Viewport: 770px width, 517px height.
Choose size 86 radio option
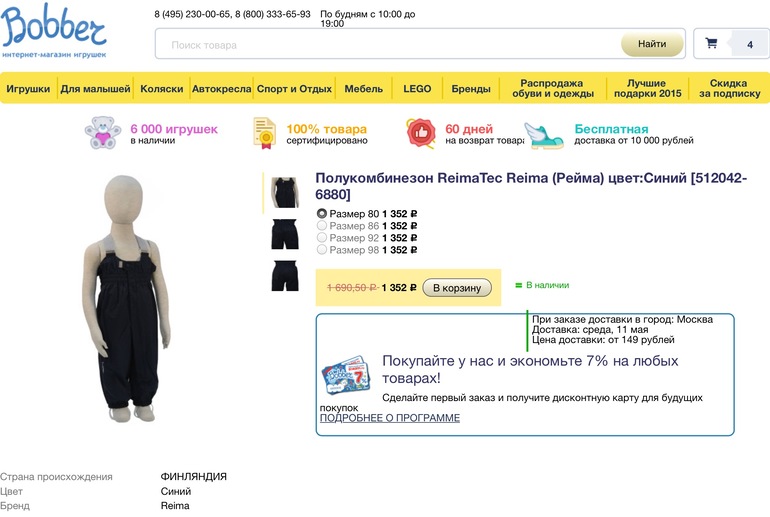322,226
